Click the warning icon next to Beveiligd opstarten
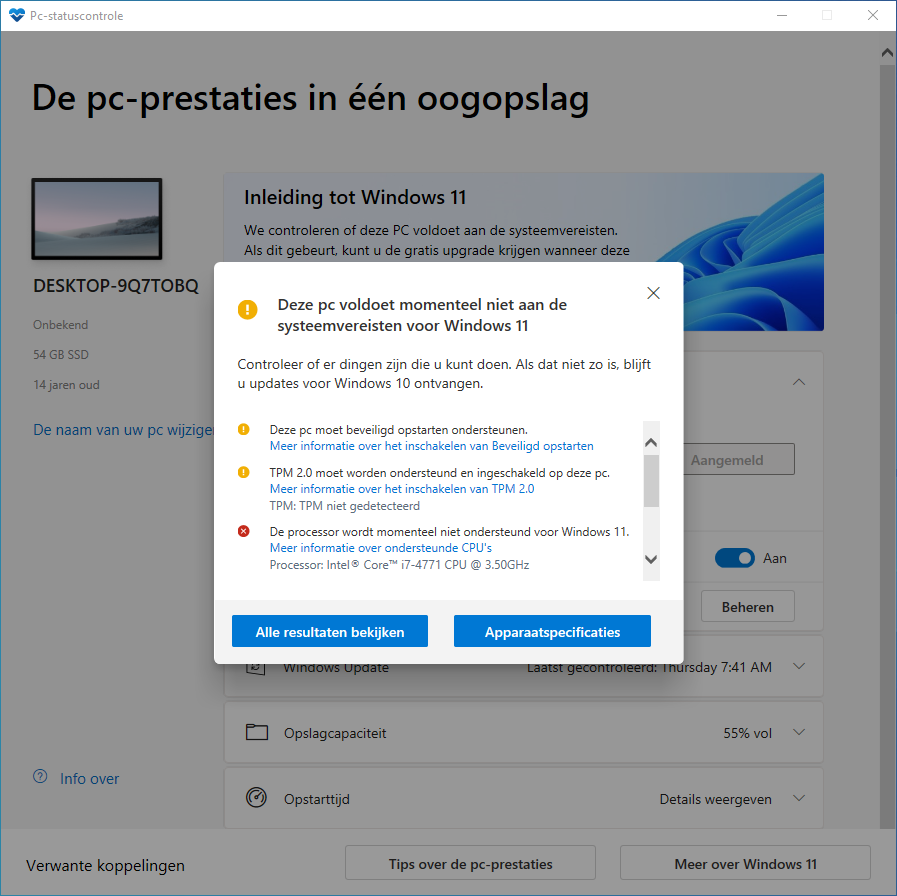897x896 pixels. pyautogui.click(x=244, y=429)
